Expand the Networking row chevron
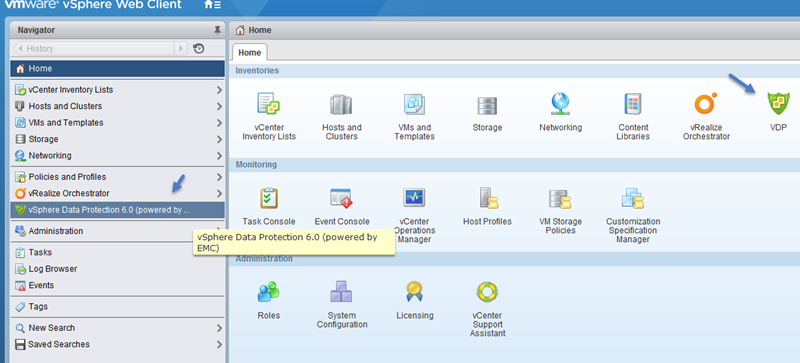The height and width of the screenshot is (363, 800). click(219, 155)
